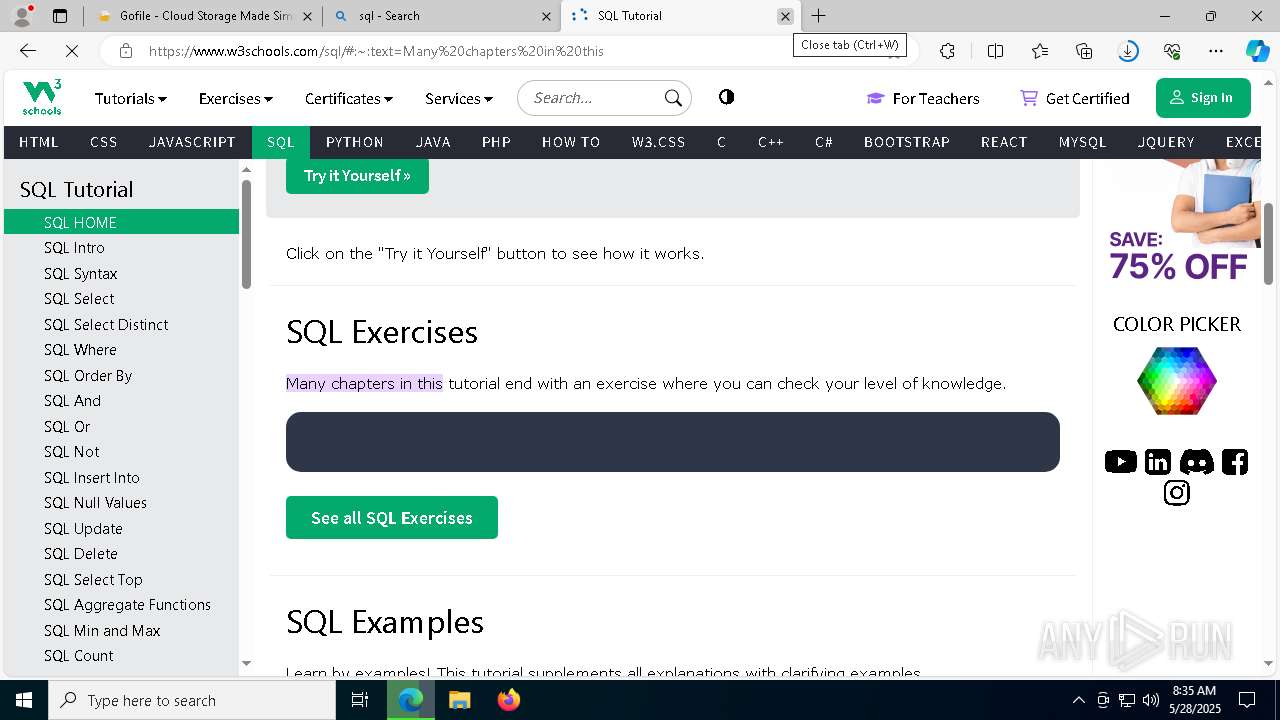Click page vertical scrollbar thumb

pyautogui.click(x=1269, y=243)
